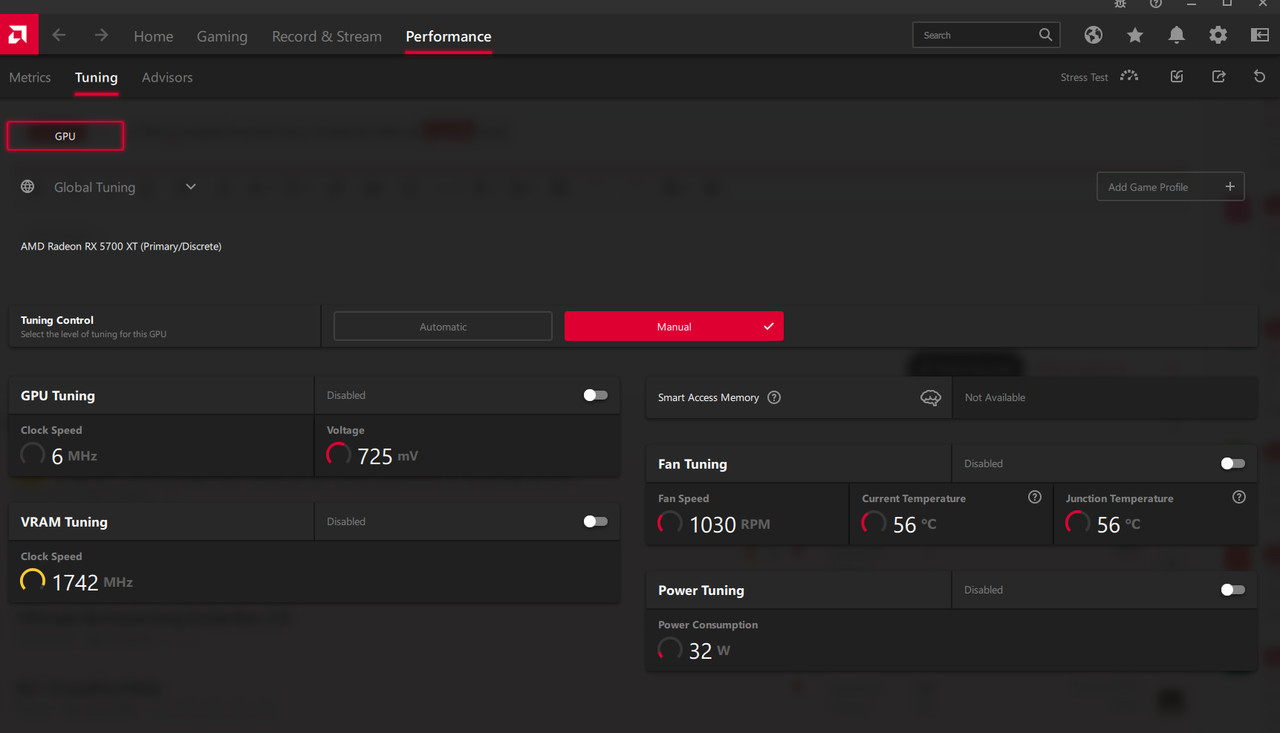Expand the Global Tuning dropdown chevron
Viewport: 1280px width, 733px height.
pos(191,187)
